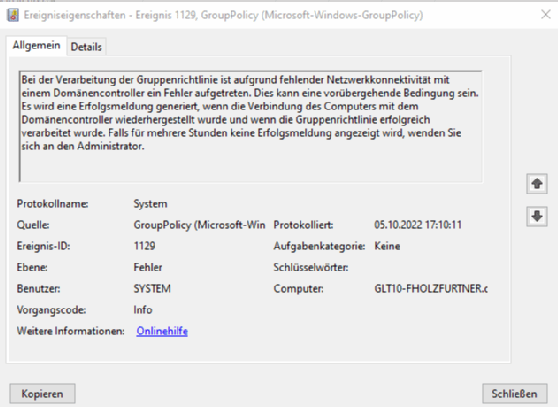Image resolution: width=558 pixels, height=407 pixels.
Task: Select the Ereignis-ID value 1129
Action: point(144,246)
